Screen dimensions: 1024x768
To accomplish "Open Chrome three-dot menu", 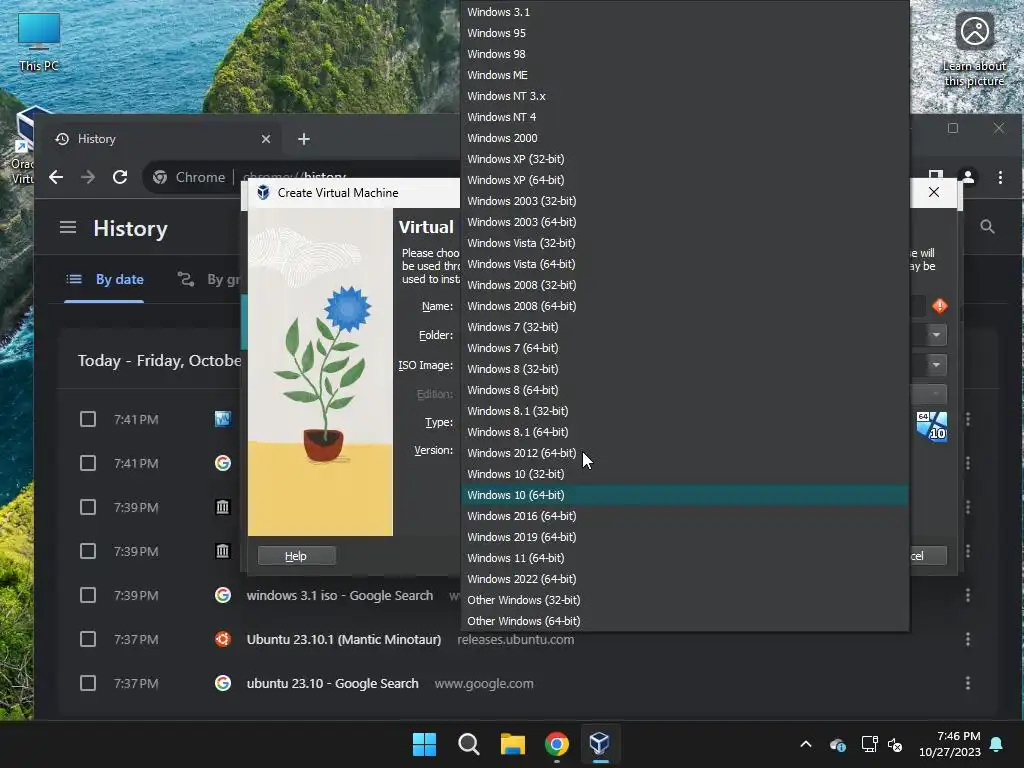I will click(x=1000, y=177).
